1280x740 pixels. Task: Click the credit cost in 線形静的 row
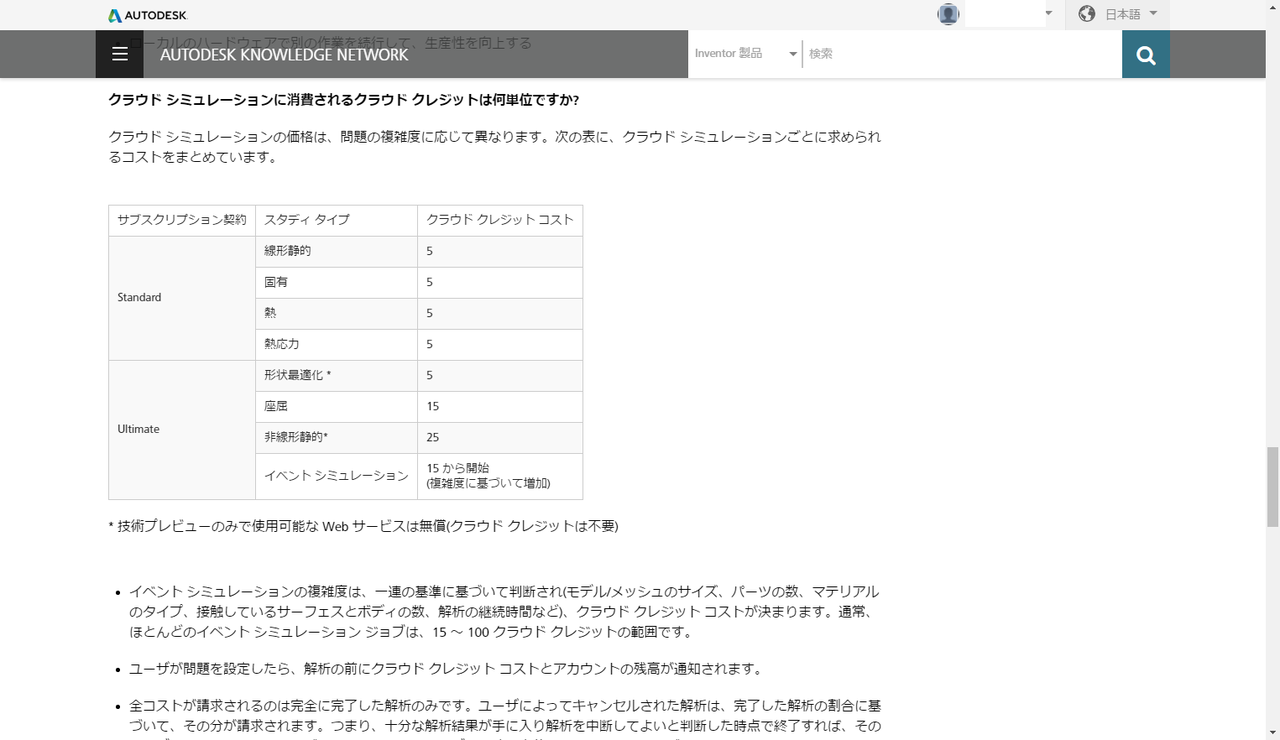click(500, 251)
